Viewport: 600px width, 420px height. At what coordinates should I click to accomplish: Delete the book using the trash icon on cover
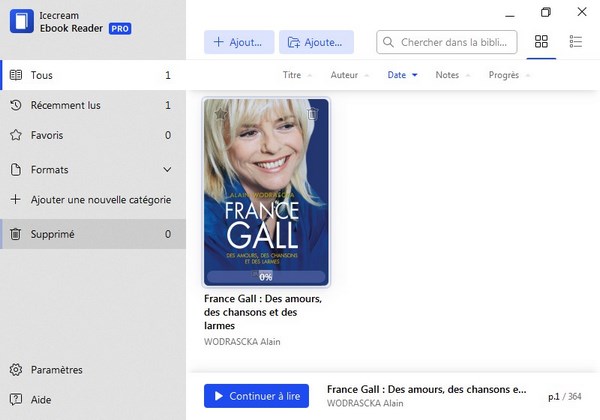point(312,114)
